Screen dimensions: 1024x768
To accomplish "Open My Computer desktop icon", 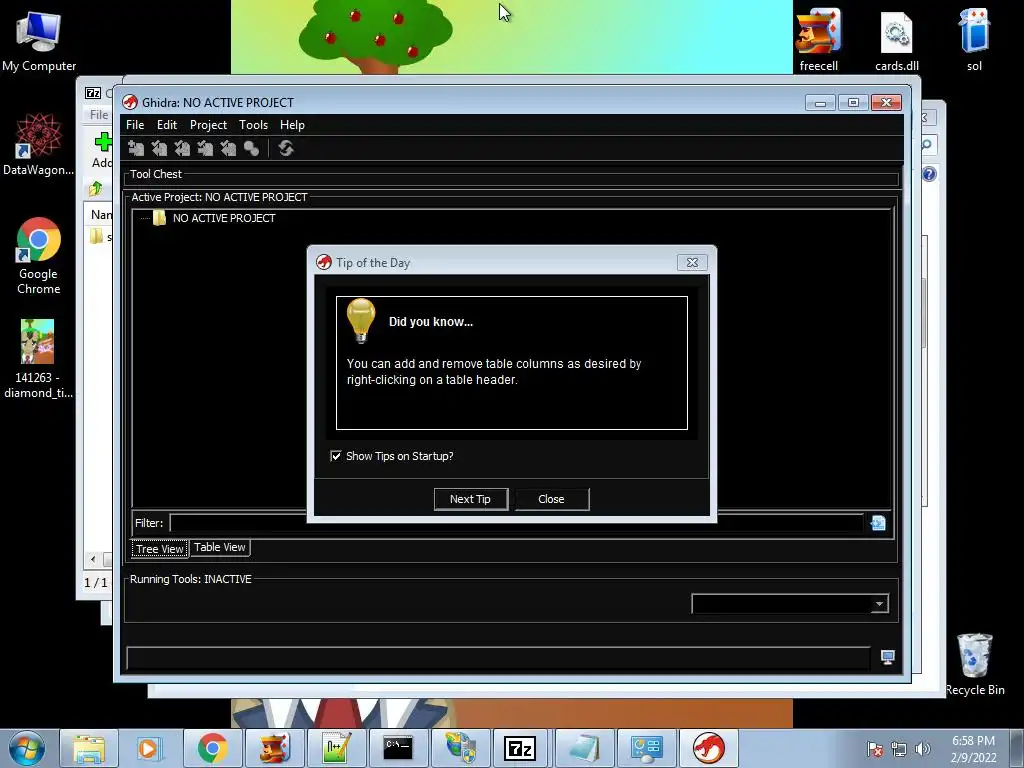I will pyautogui.click(x=39, y=40).
